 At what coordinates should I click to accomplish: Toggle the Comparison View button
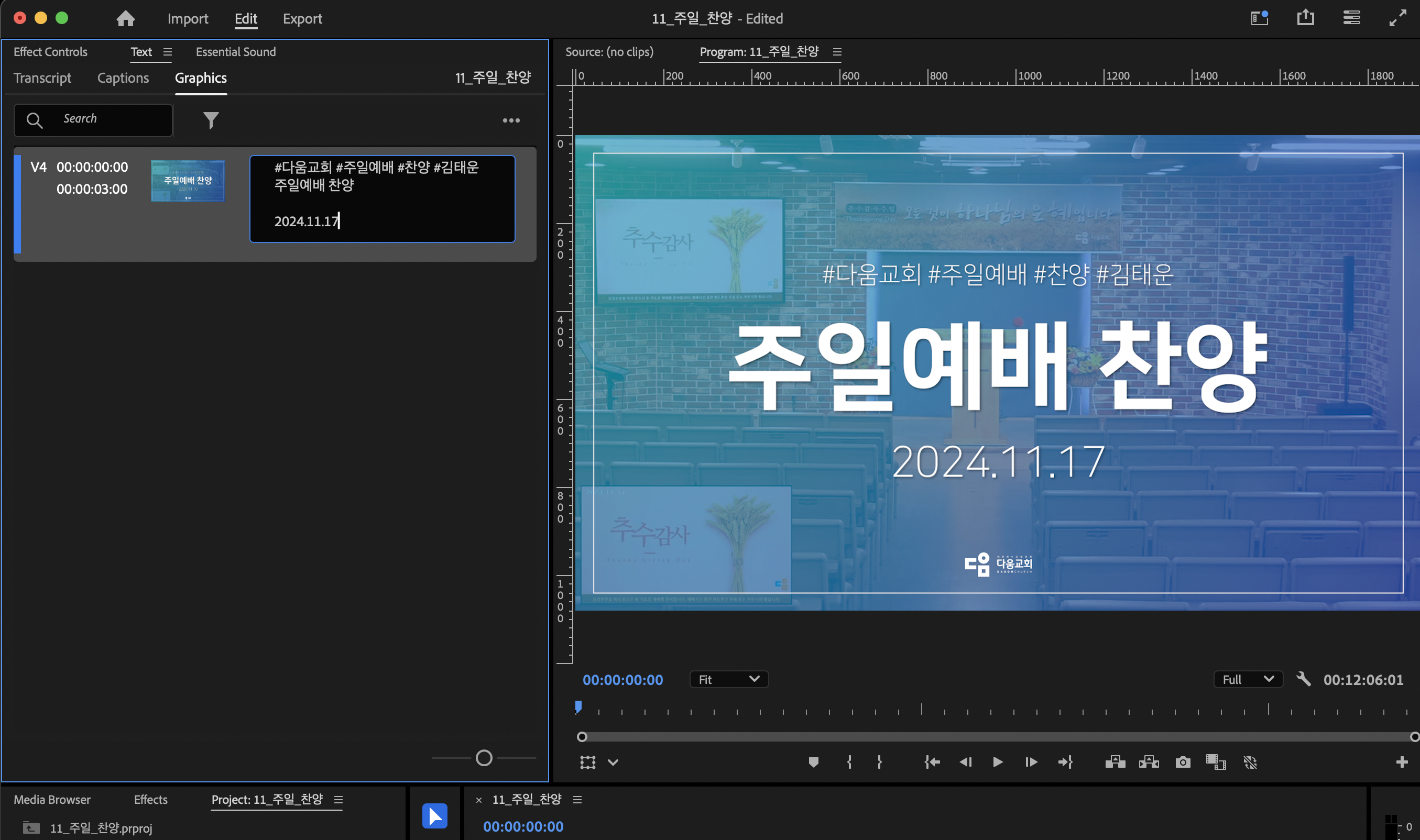[x=1216, y=762]
